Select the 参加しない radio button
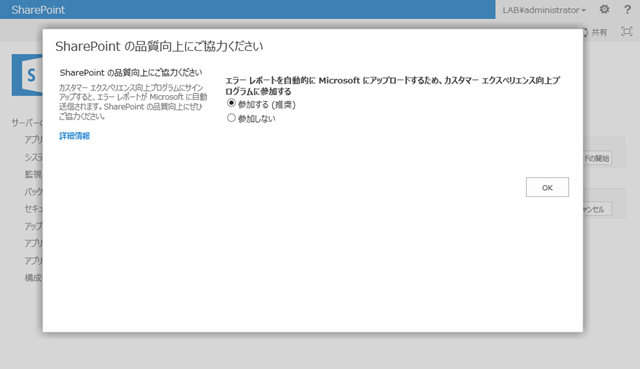Screen dimensions: 640x369 [x=231, y=118]
